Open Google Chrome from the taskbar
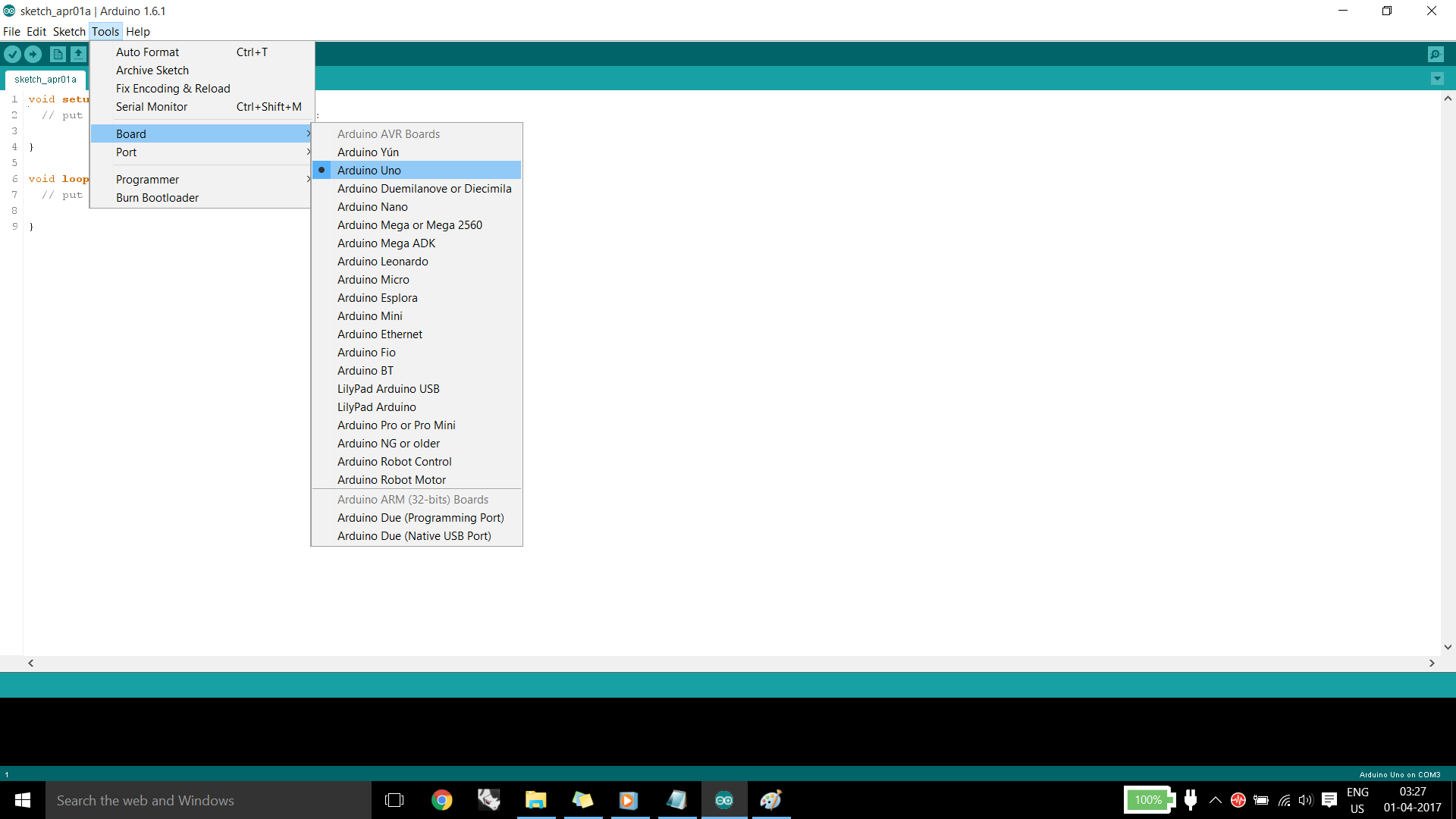Screen dimensions: 1456x819 click(x=441, y=800)
